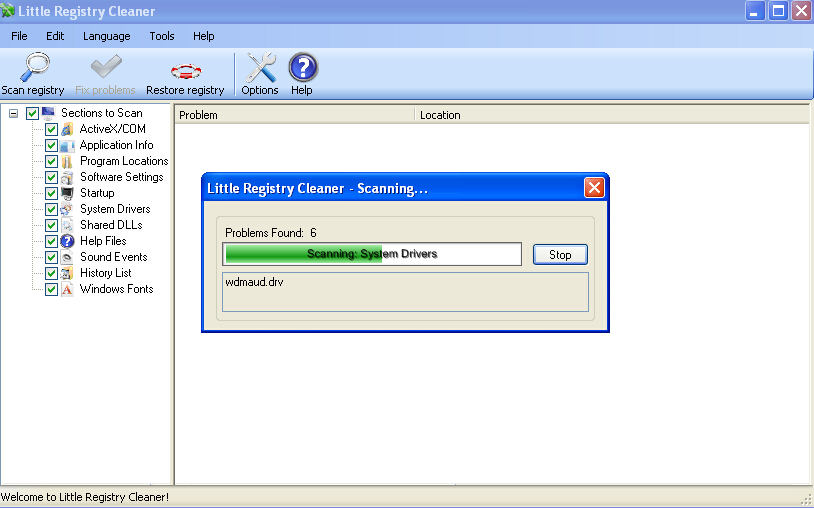Uncheck the History List checkbox
814x508 pixels.
(x=51, y=273)
